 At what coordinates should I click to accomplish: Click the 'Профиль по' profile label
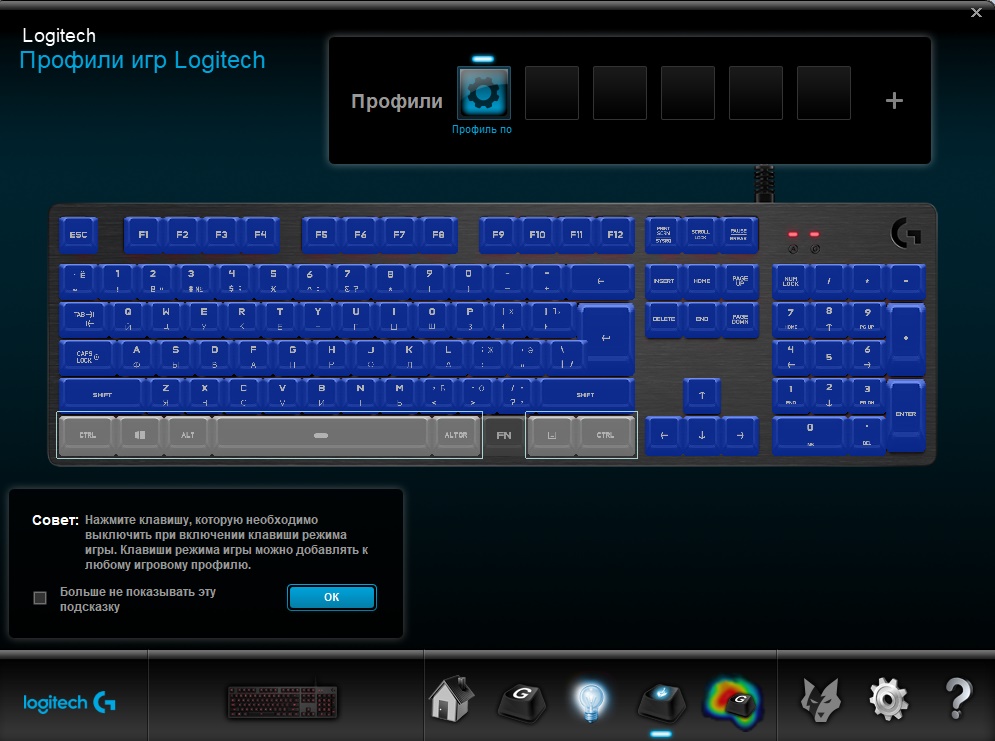(482, 129)
